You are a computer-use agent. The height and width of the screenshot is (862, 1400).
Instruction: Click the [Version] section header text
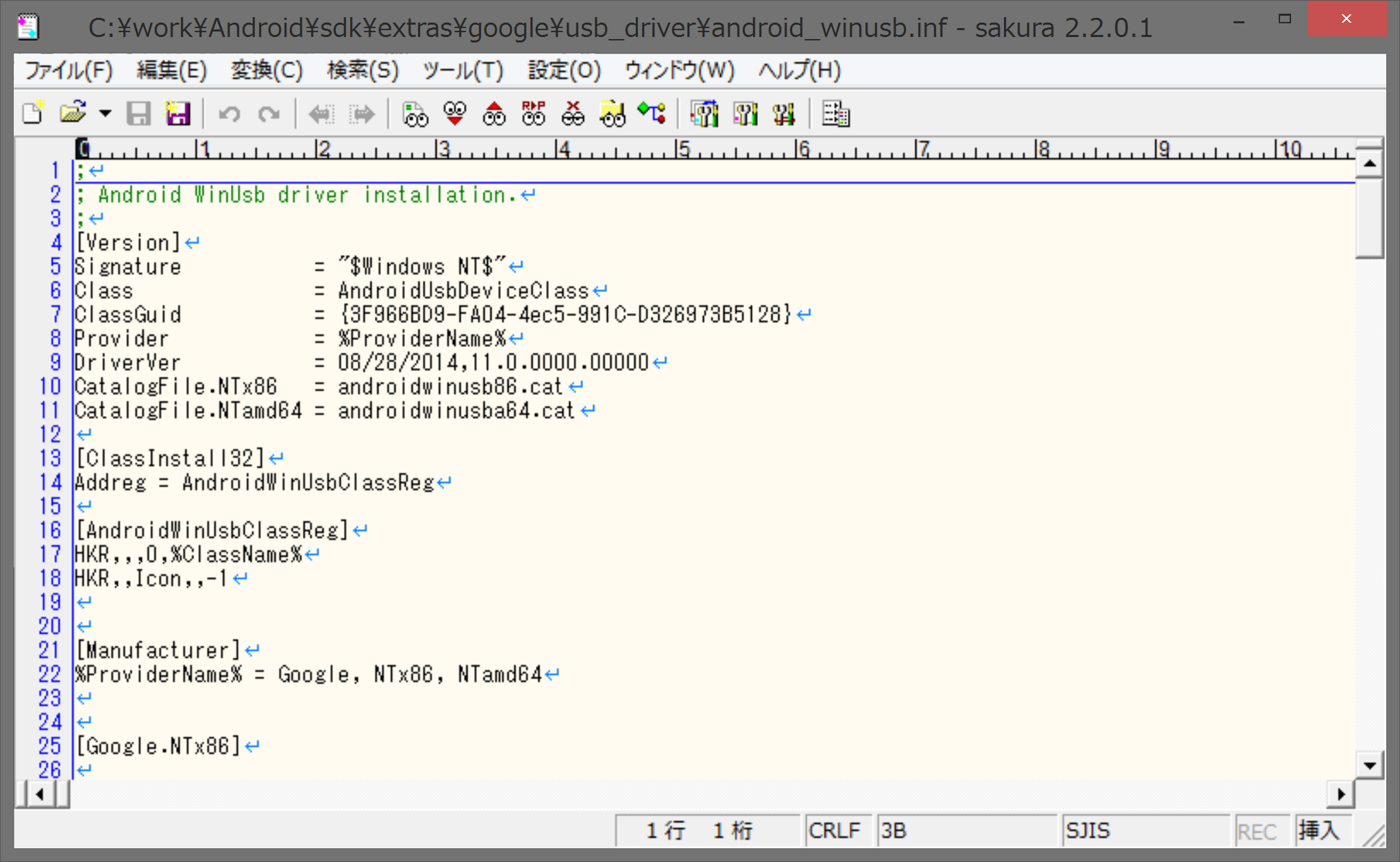click(x=128, y=243)
